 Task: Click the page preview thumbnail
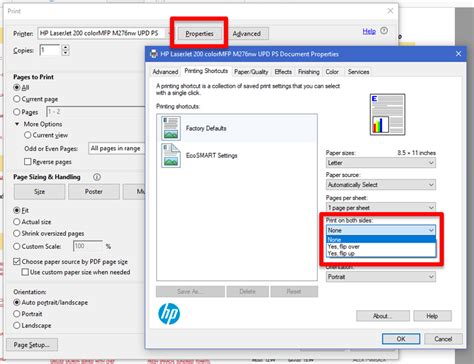coord(387,114)
